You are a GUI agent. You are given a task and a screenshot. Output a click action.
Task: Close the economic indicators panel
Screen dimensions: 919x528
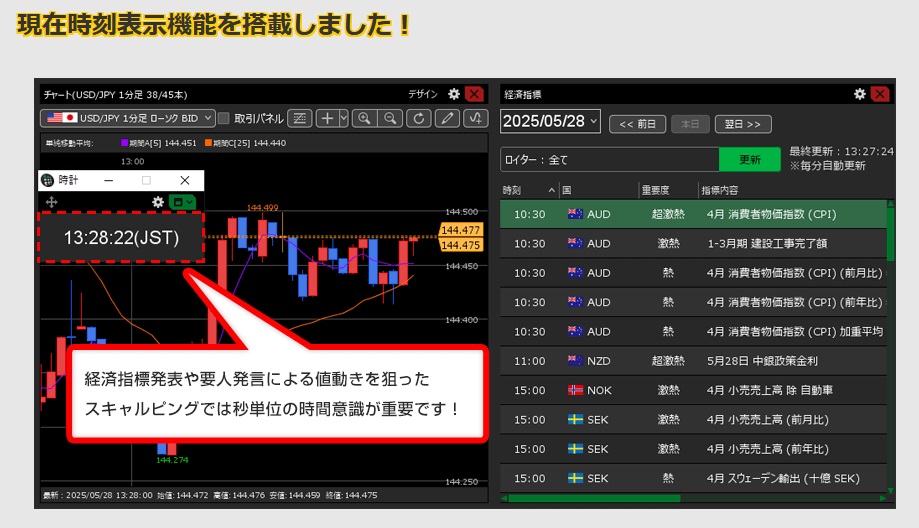(880, 94)
